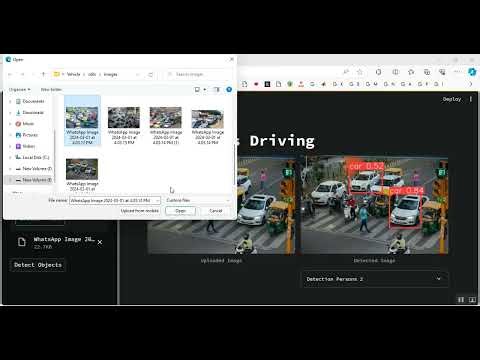Open Pictures in navigation pane

(27, 135)
